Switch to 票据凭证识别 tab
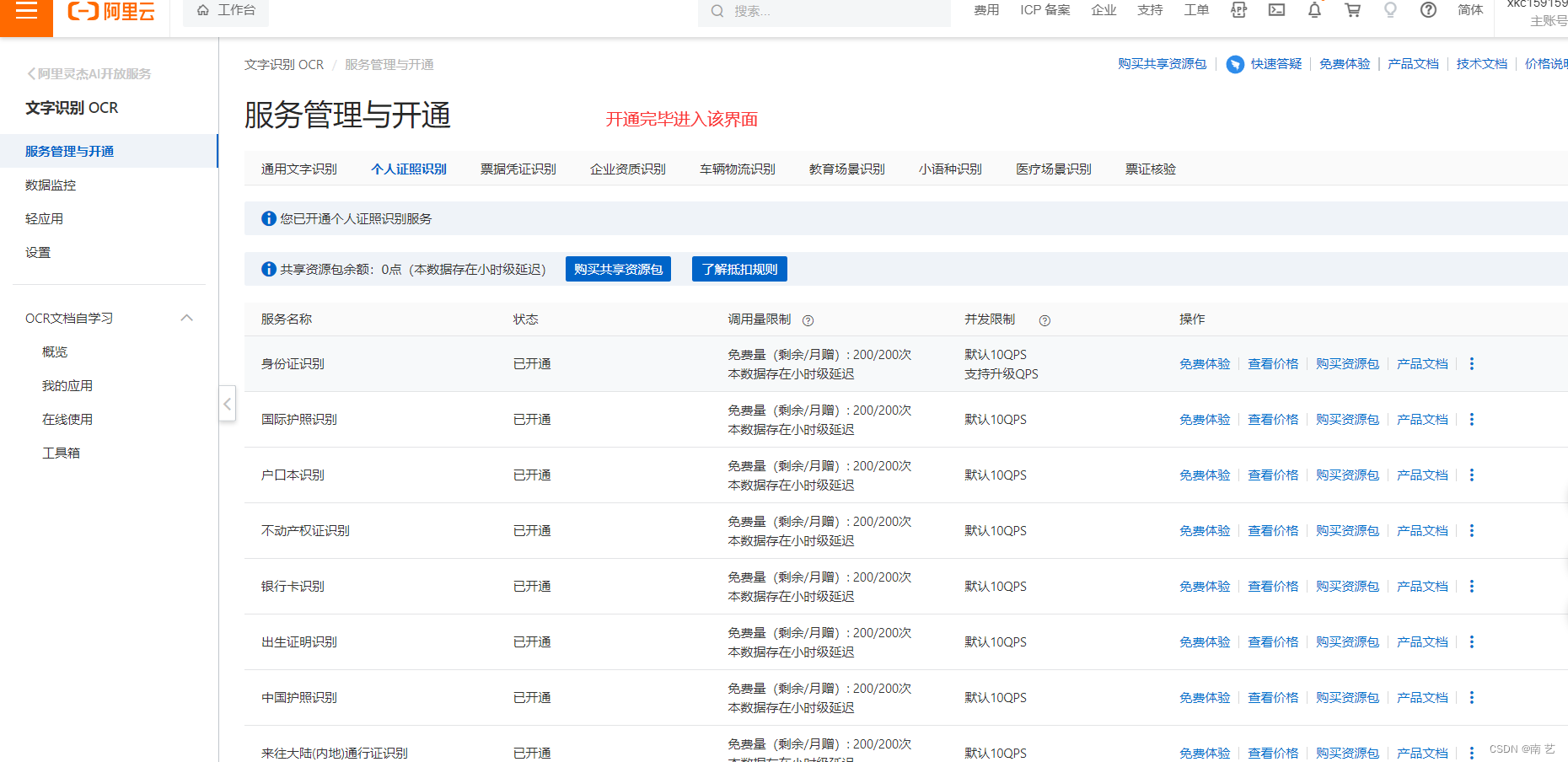The height and width of the screenshot is (762, 1568). pyautogui.click(x=518, y=169)
